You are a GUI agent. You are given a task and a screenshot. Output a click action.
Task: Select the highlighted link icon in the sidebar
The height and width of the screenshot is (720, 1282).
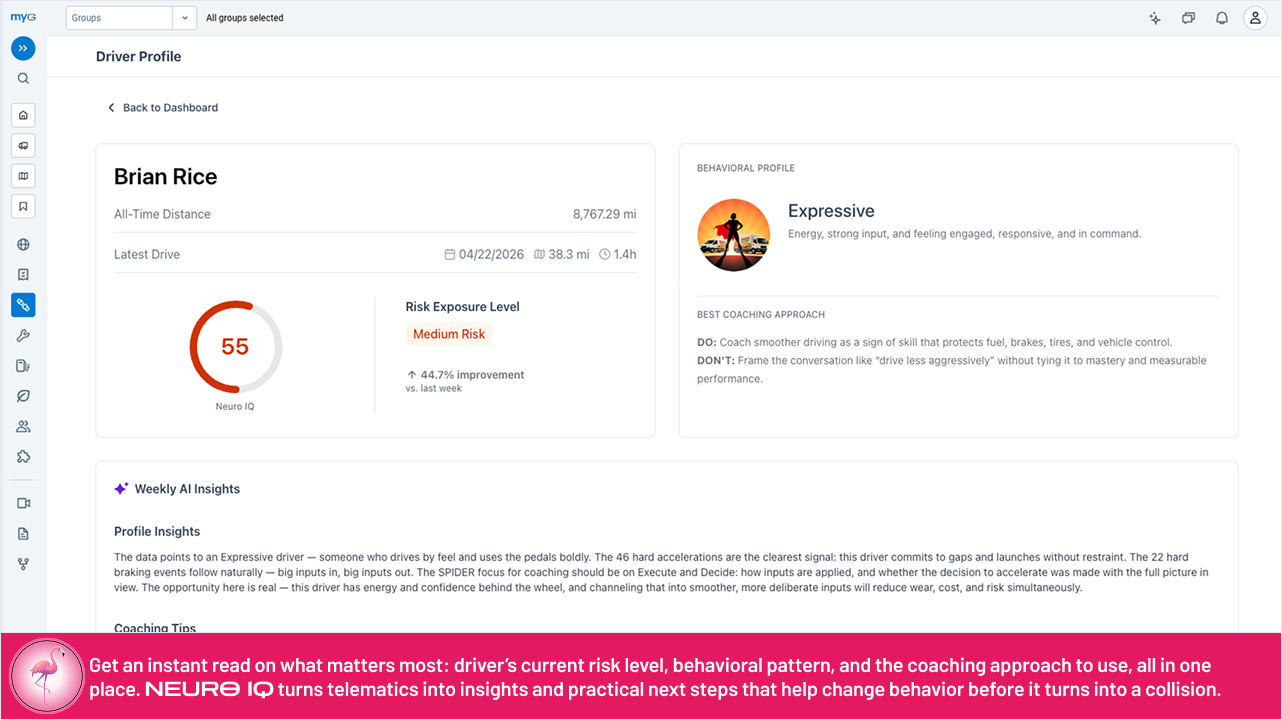[x=23, y=305]
